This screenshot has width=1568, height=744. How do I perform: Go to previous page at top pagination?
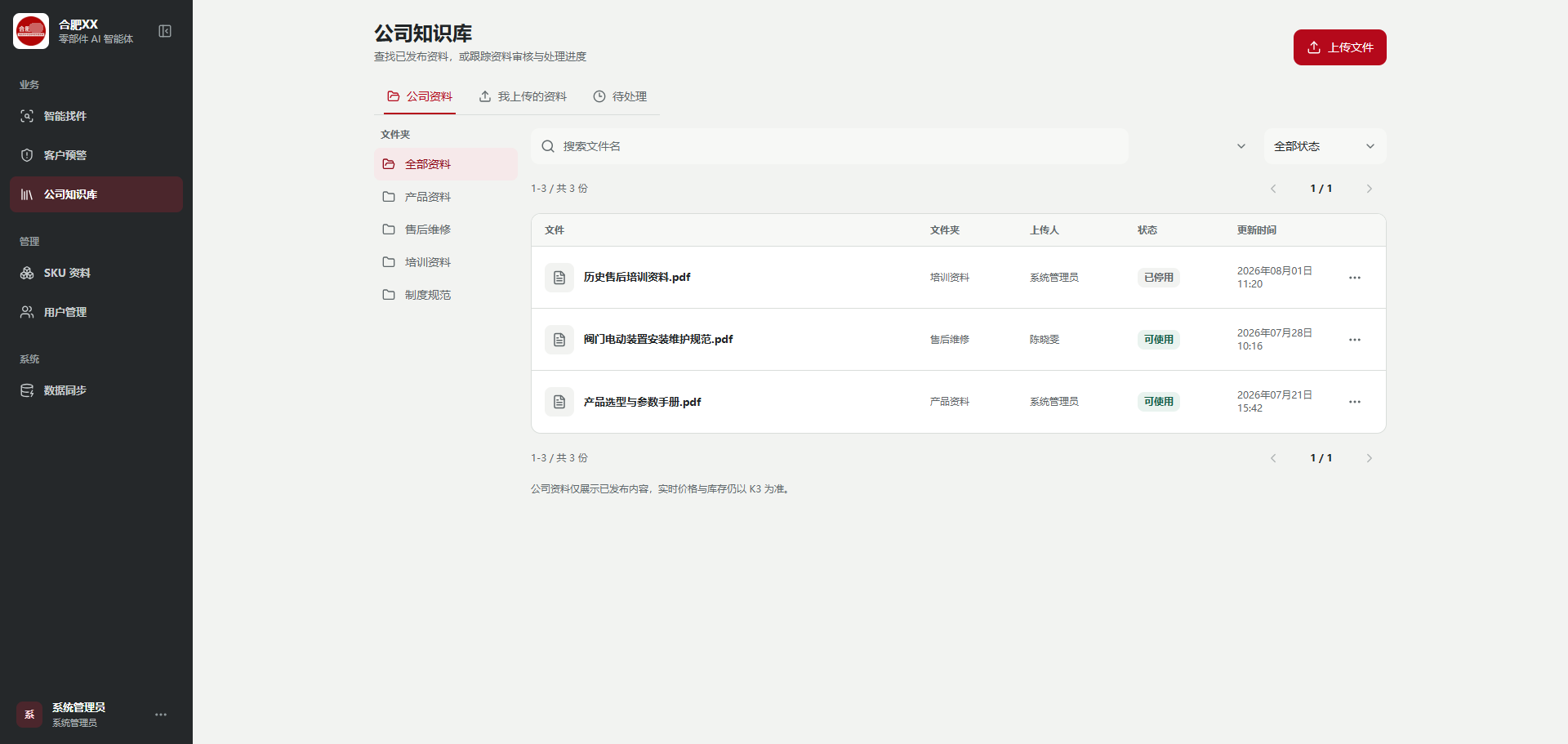(x=1273, y=189)
